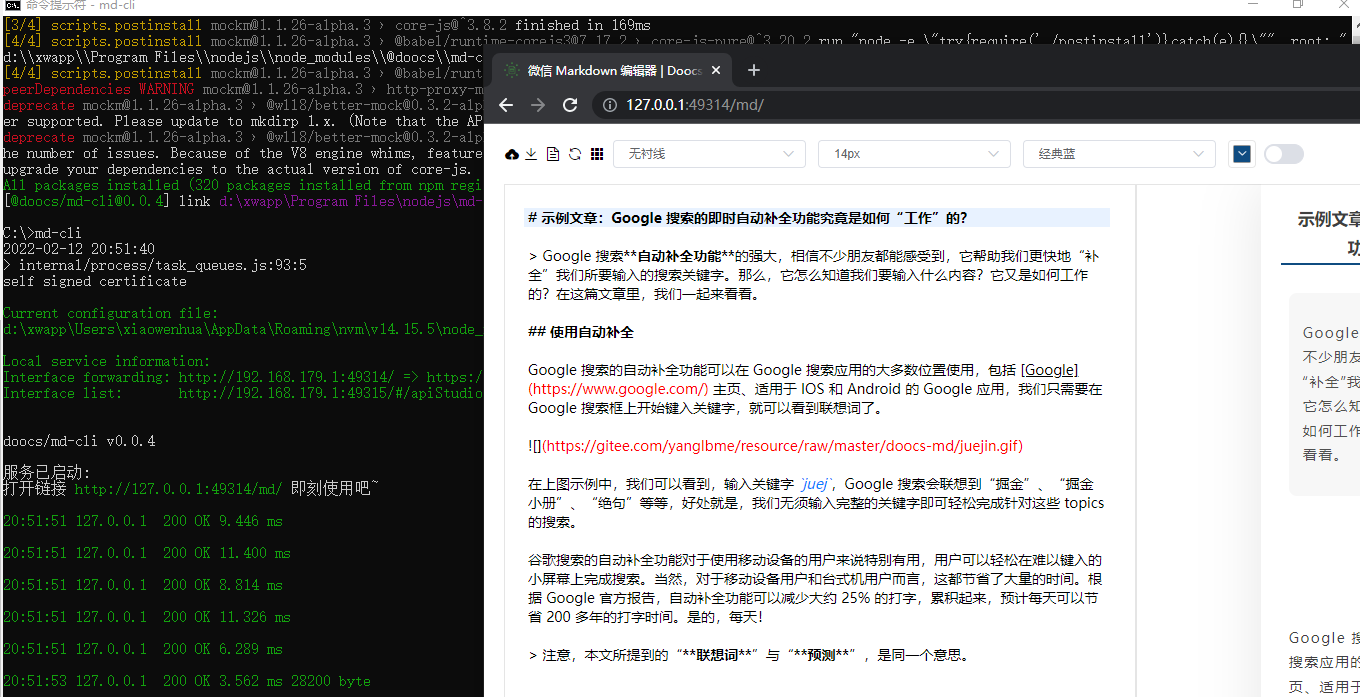Click the Google hyperlink in the preview
1360x697 pixels.
tap(1049, 369)
